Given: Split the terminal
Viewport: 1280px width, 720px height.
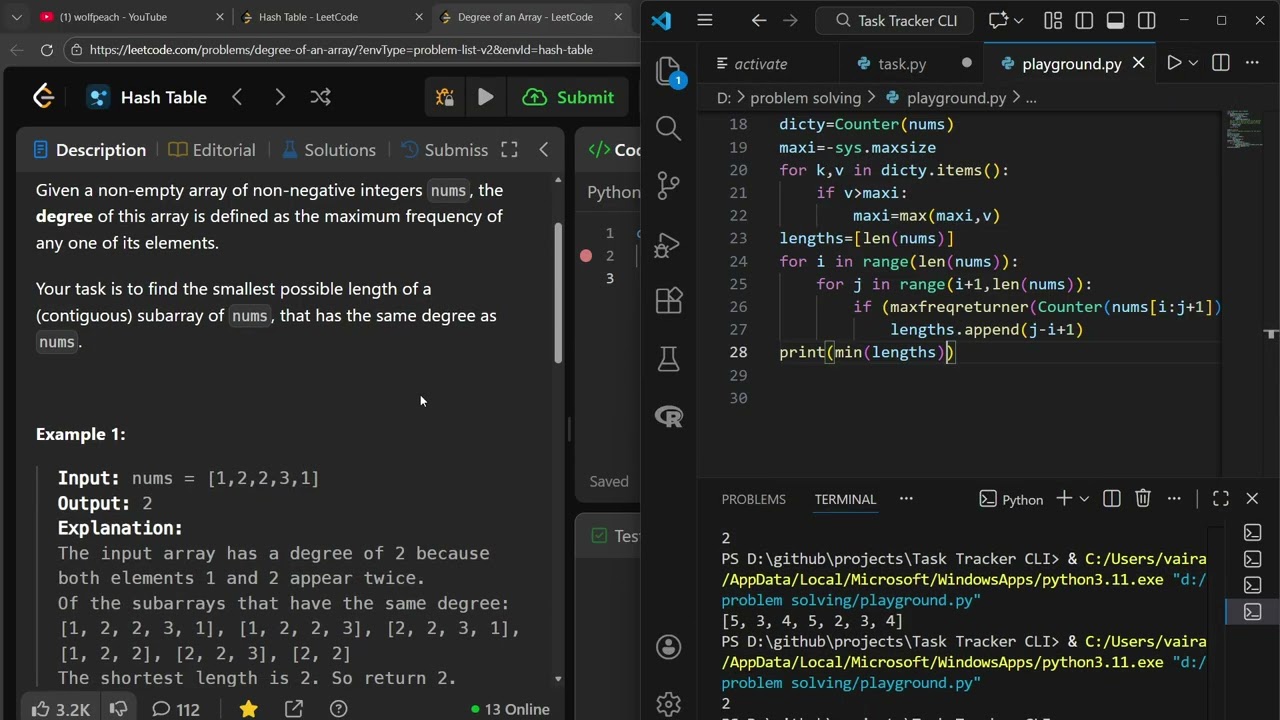Looking at the screenshot, I should [1111, 498].
